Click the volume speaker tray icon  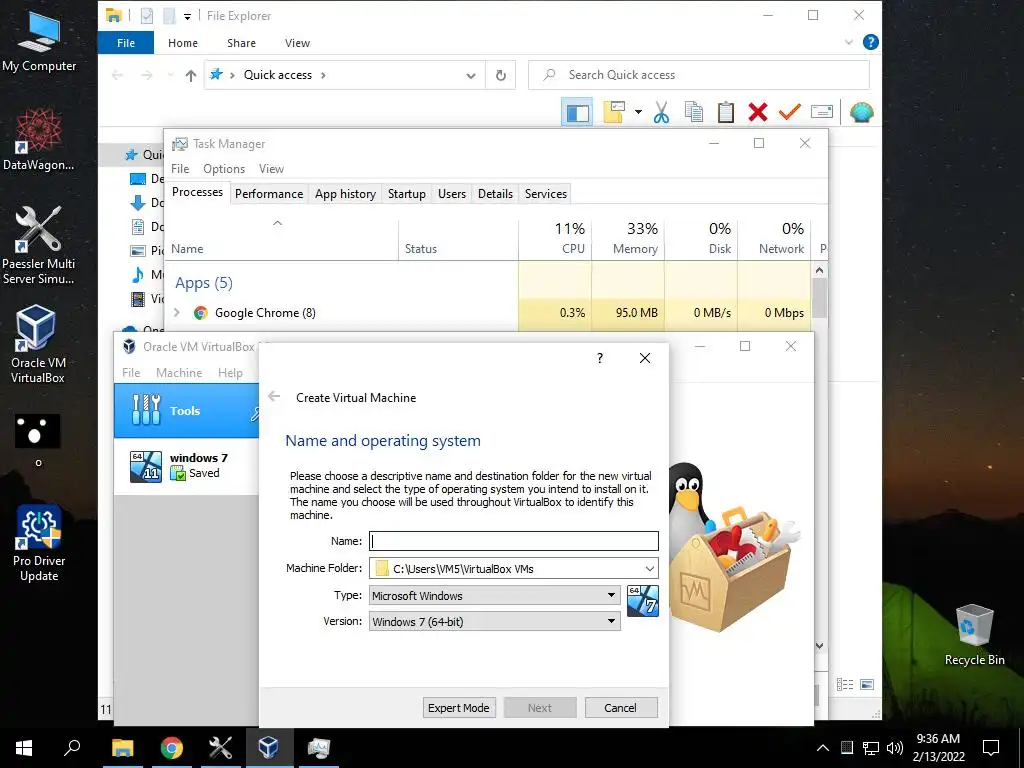895,748
